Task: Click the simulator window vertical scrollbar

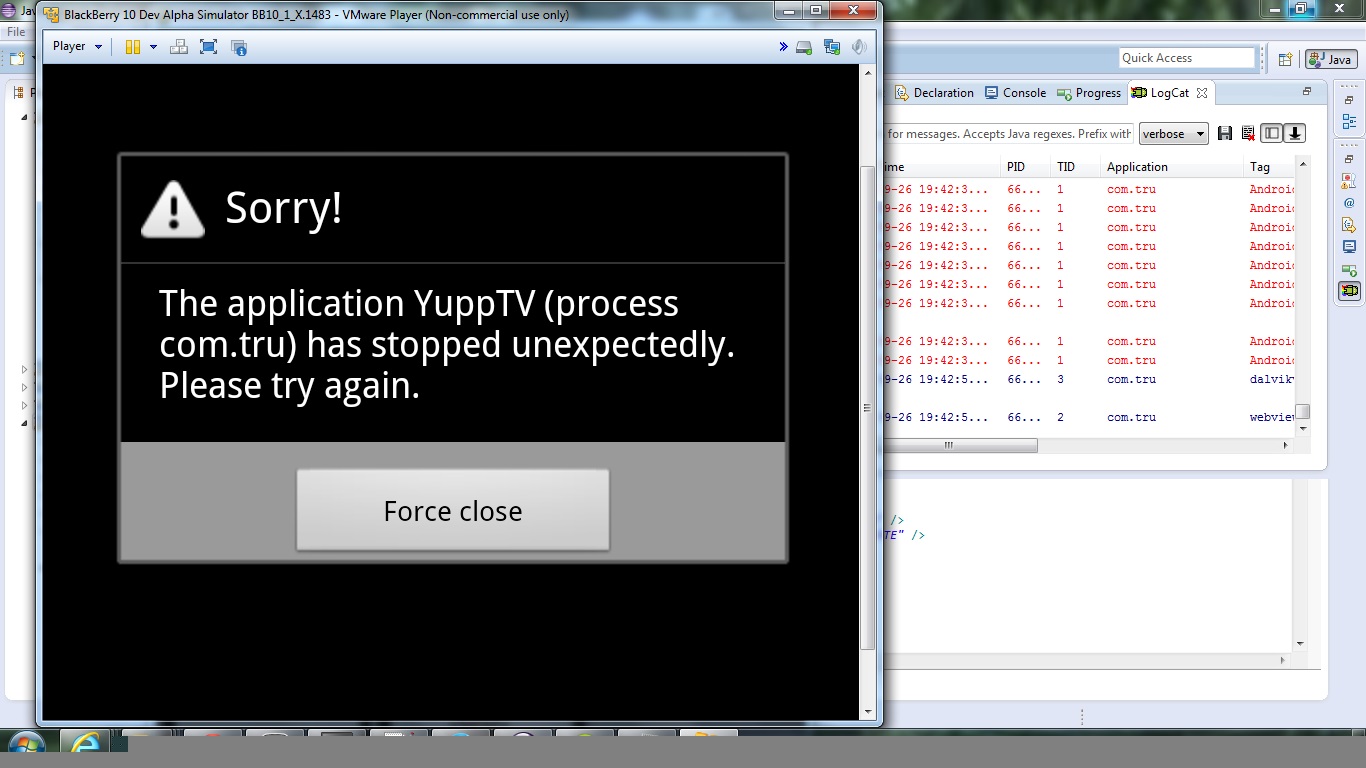Action: [868, 408]
